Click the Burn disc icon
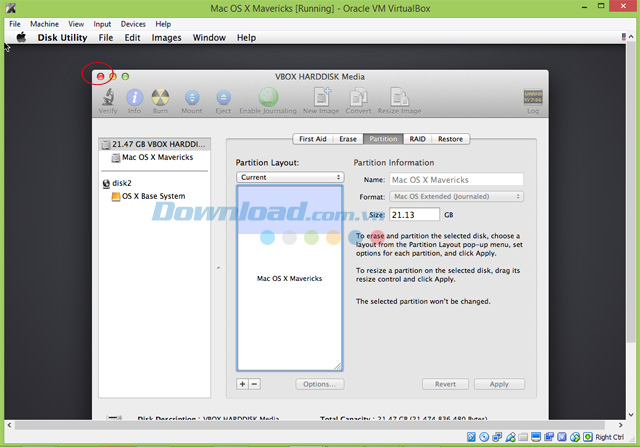 160,98
